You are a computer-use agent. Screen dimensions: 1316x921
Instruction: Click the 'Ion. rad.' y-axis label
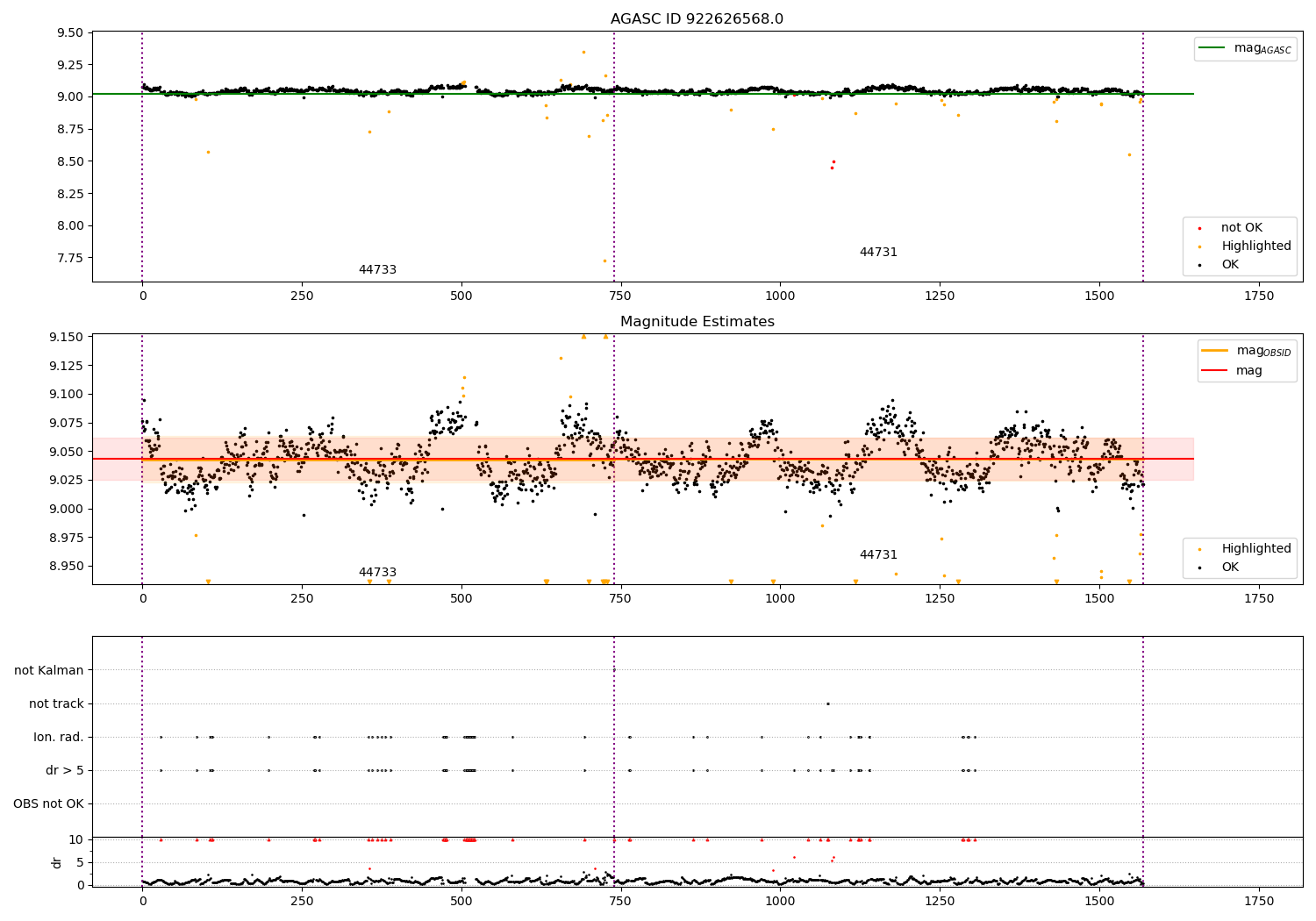(59, 737)
